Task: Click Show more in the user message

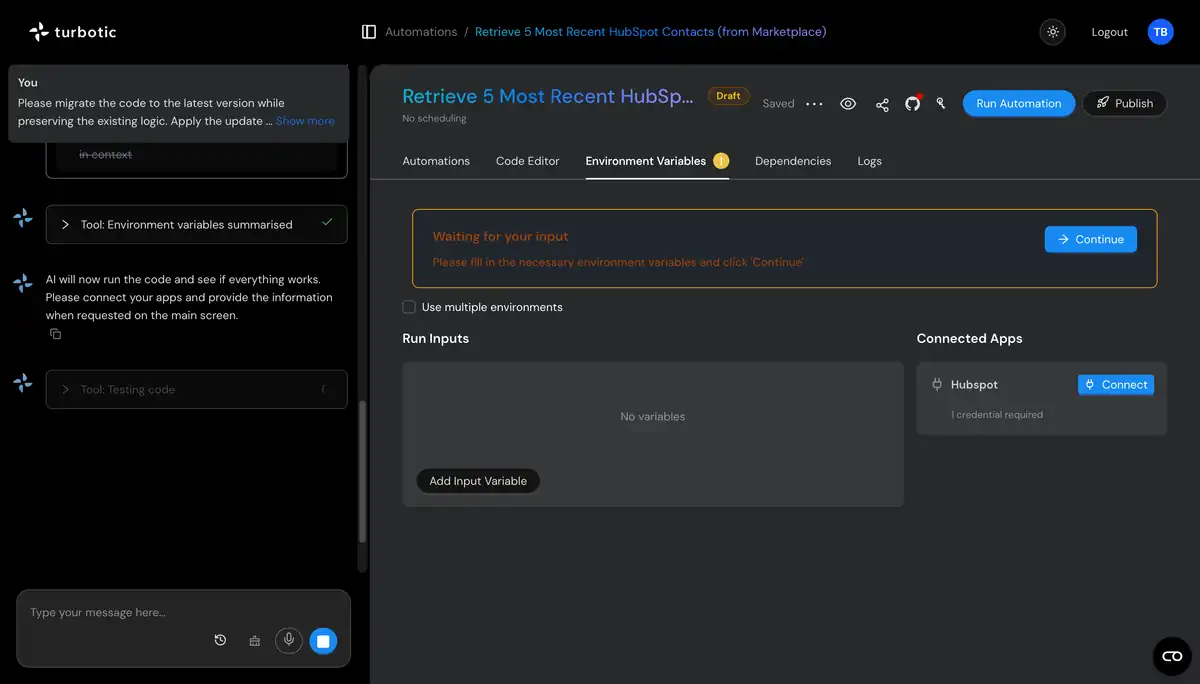Action: pyautogui.click(x=305, y=121)
